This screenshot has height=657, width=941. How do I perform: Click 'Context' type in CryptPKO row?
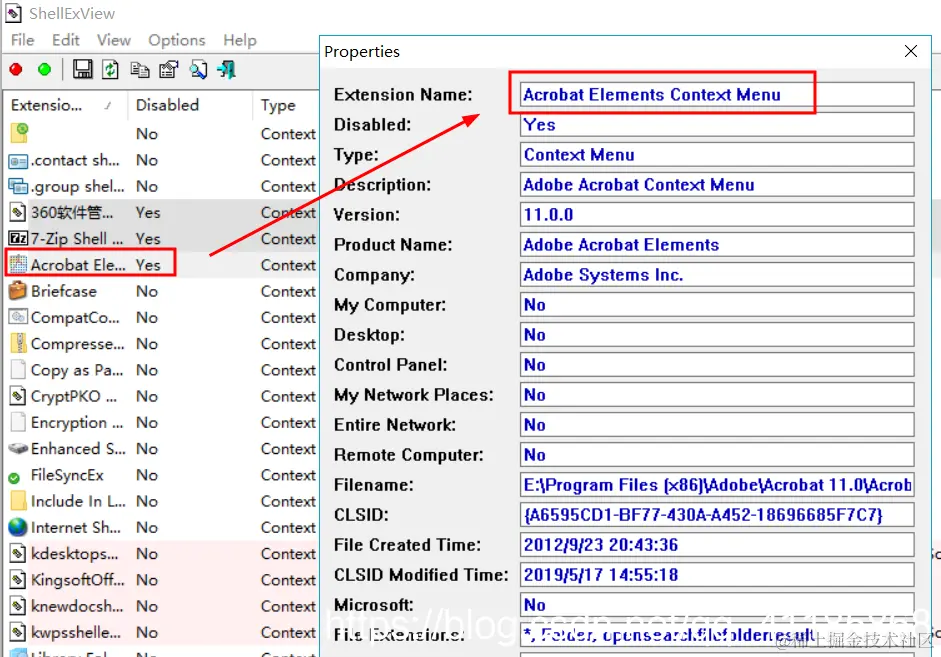[x=288, y=397]
